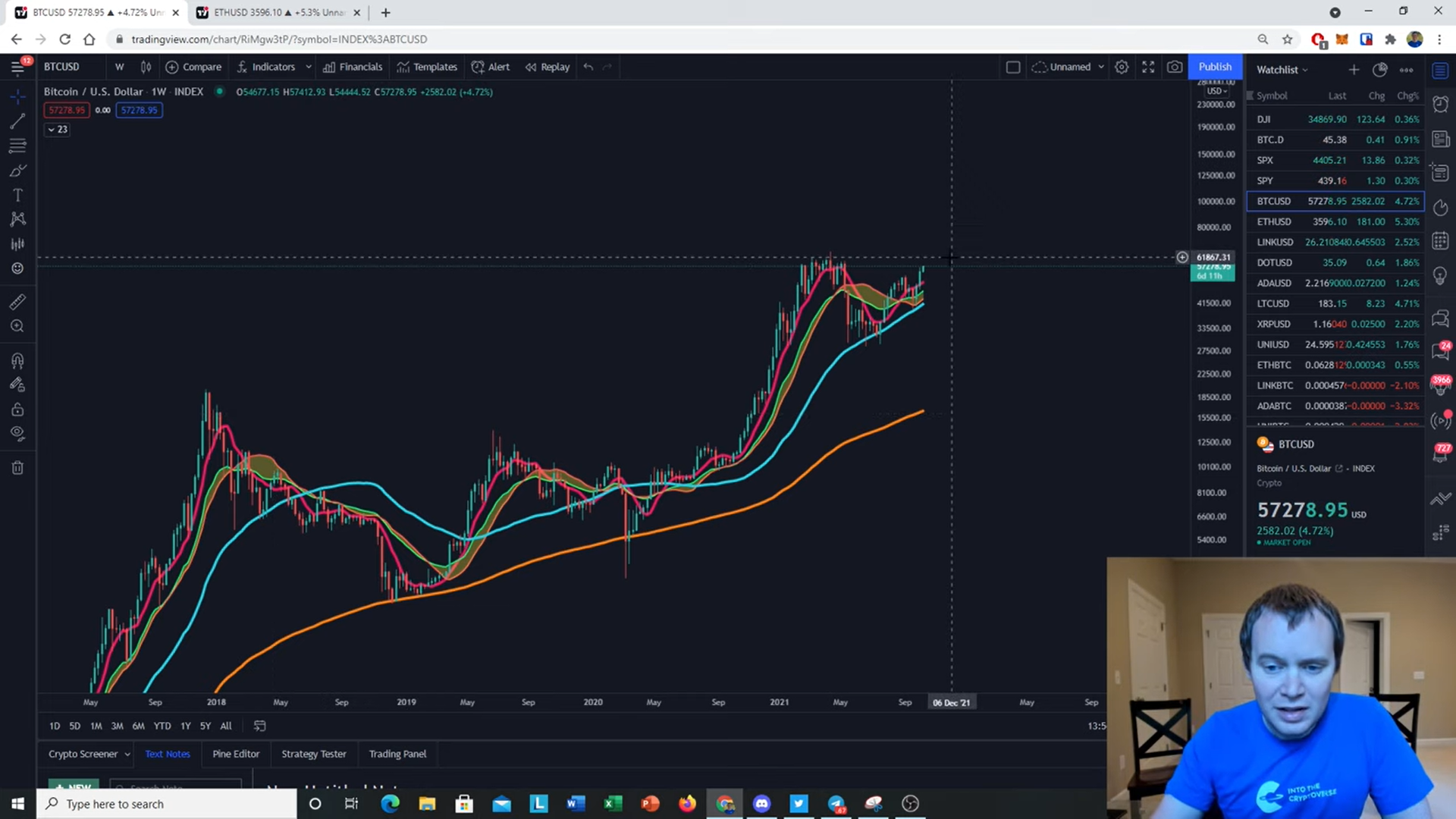Open the Pine Editor tab
1456x819 pixels.
click(236, 754)
